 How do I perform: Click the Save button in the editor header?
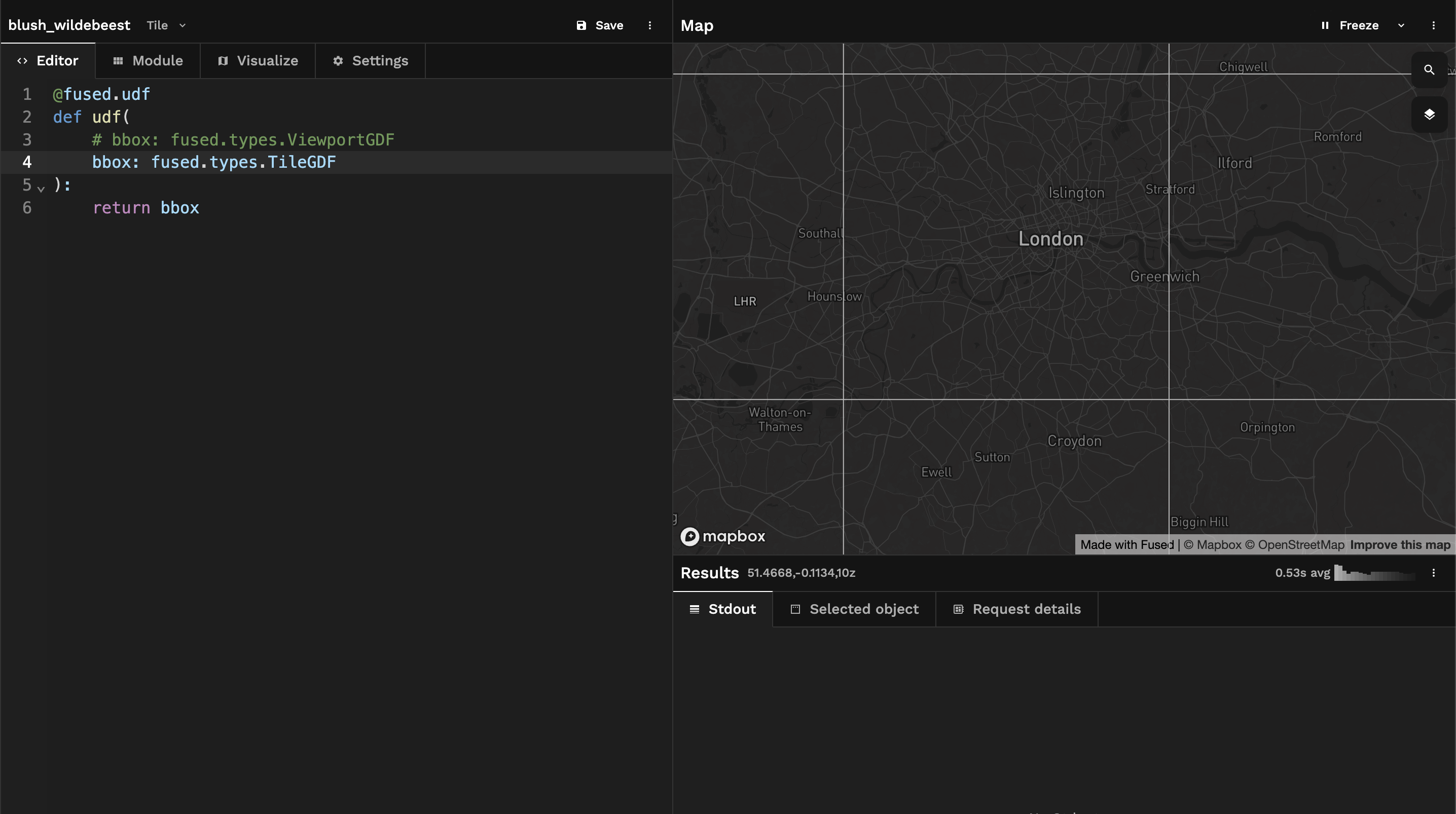pos(600,25)
